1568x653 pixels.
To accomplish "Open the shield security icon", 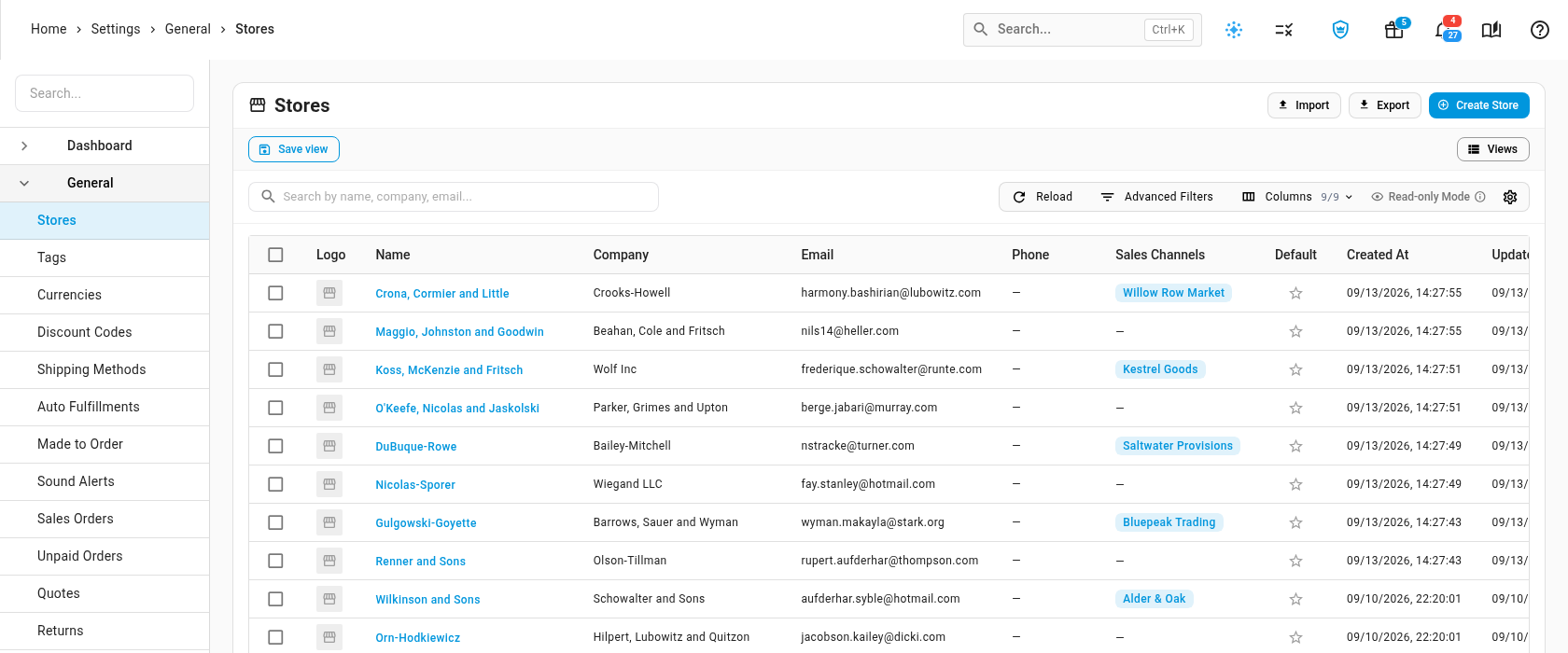I will coord(1340,30).
